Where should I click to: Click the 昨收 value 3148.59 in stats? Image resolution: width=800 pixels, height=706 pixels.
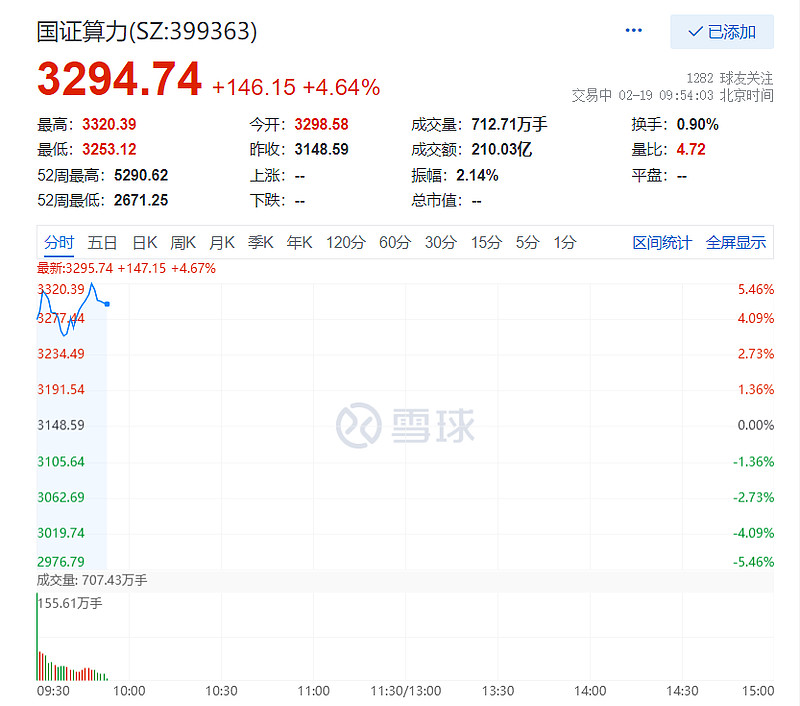pos(321,149)
